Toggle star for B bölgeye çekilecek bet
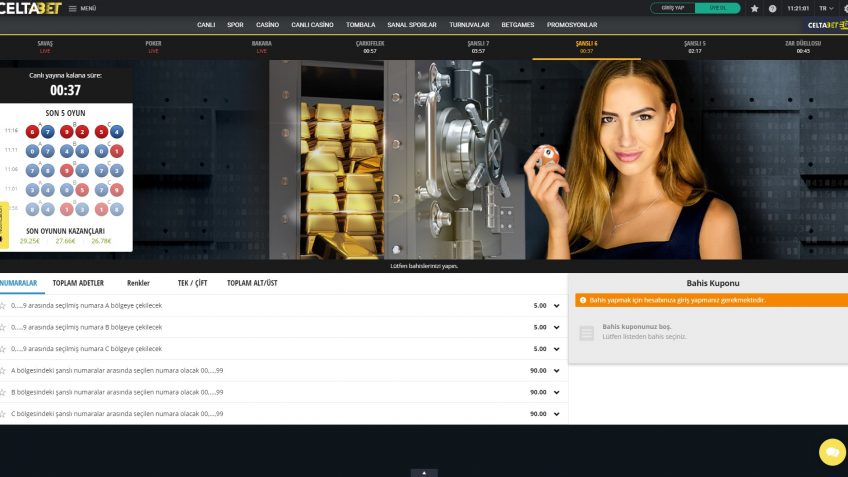This screenshot has width=848, height=477. pos(3,327)
